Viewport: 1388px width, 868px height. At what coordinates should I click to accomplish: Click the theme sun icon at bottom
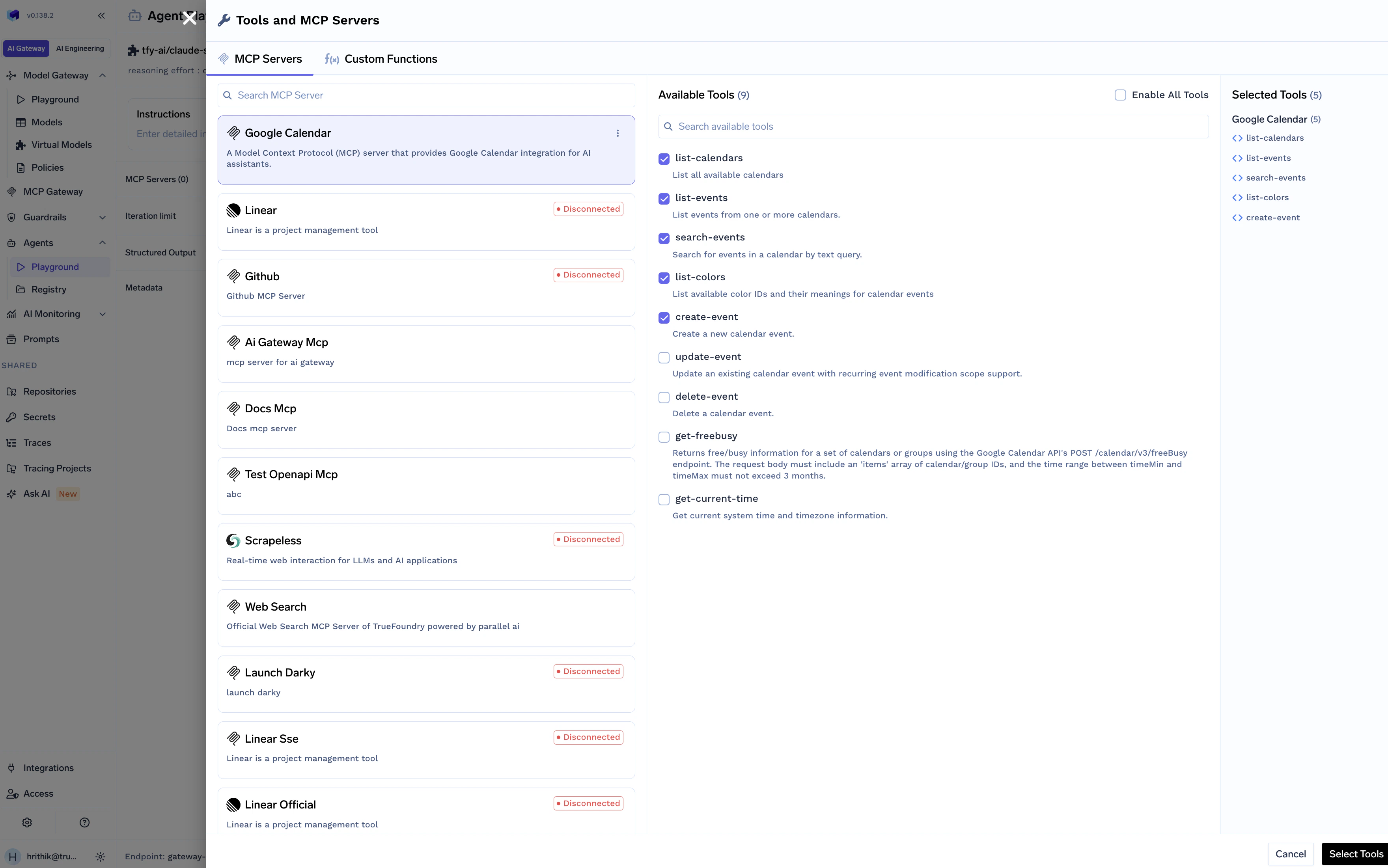click(x=101, y=857)
